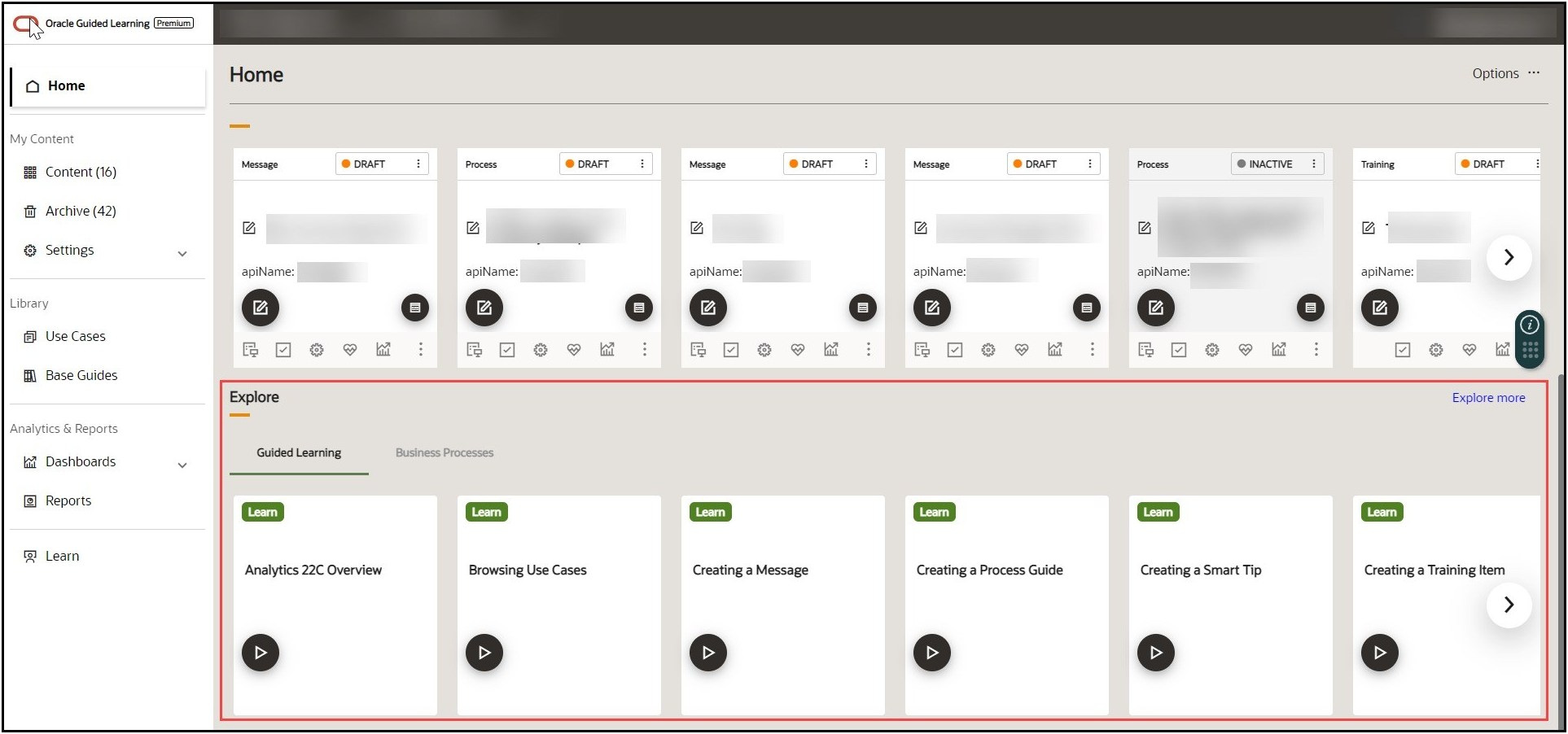This screenshot has height=734, width=1568.
Task: Select the Guided Learning tab
Action: tap(299, 453)
